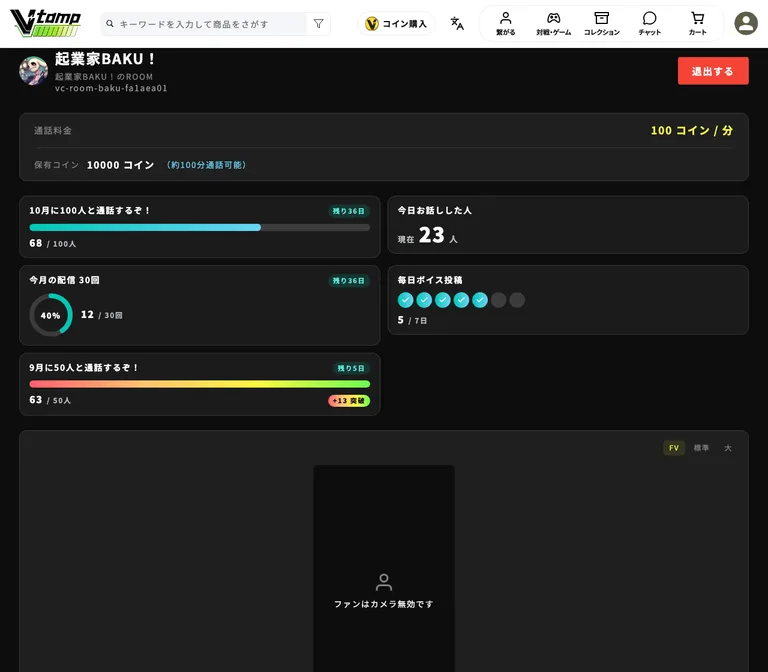This screenshot has height=672, width=768.
Task: Click the fifth voice post check circle
Action: point(480,300)
